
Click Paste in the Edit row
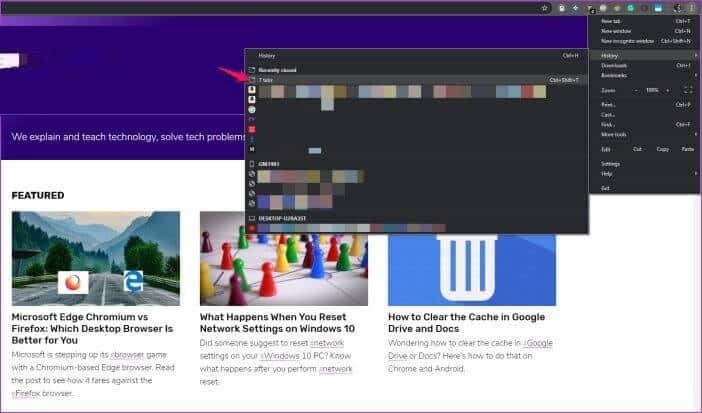coord(688,149)
